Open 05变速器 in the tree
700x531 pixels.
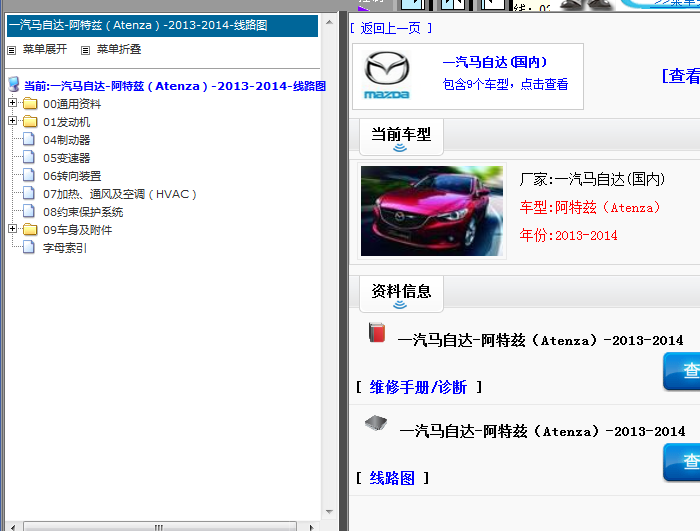(x=67, y=158)
